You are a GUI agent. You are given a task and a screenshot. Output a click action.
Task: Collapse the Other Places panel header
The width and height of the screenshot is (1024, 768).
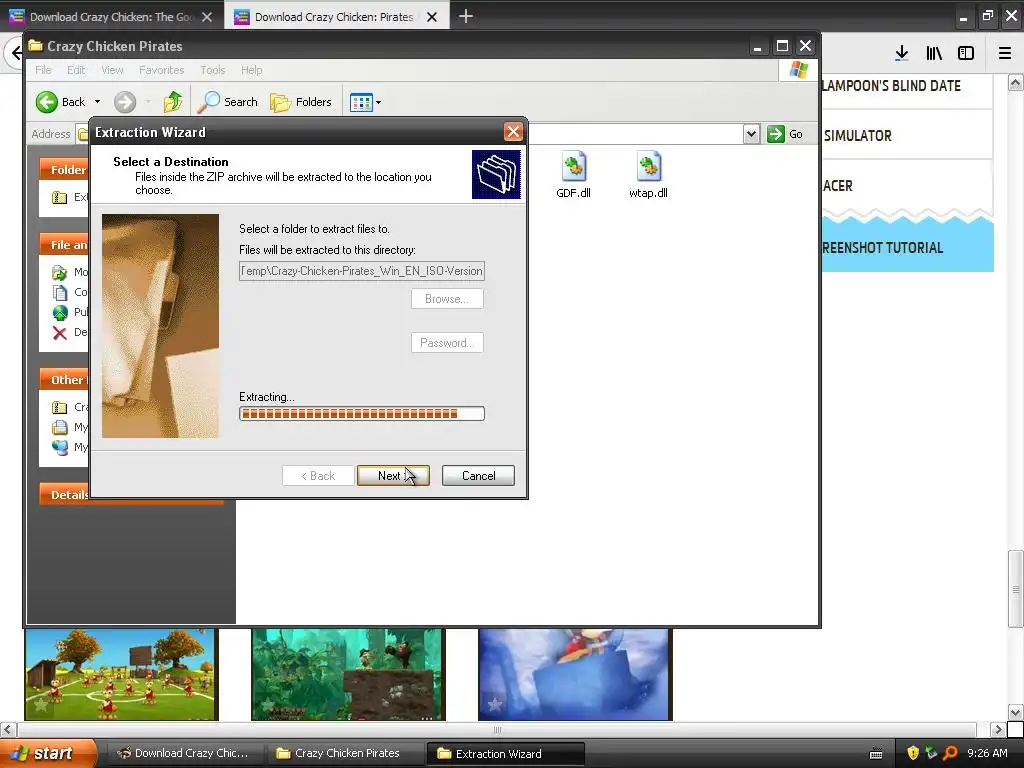[65, 379]
